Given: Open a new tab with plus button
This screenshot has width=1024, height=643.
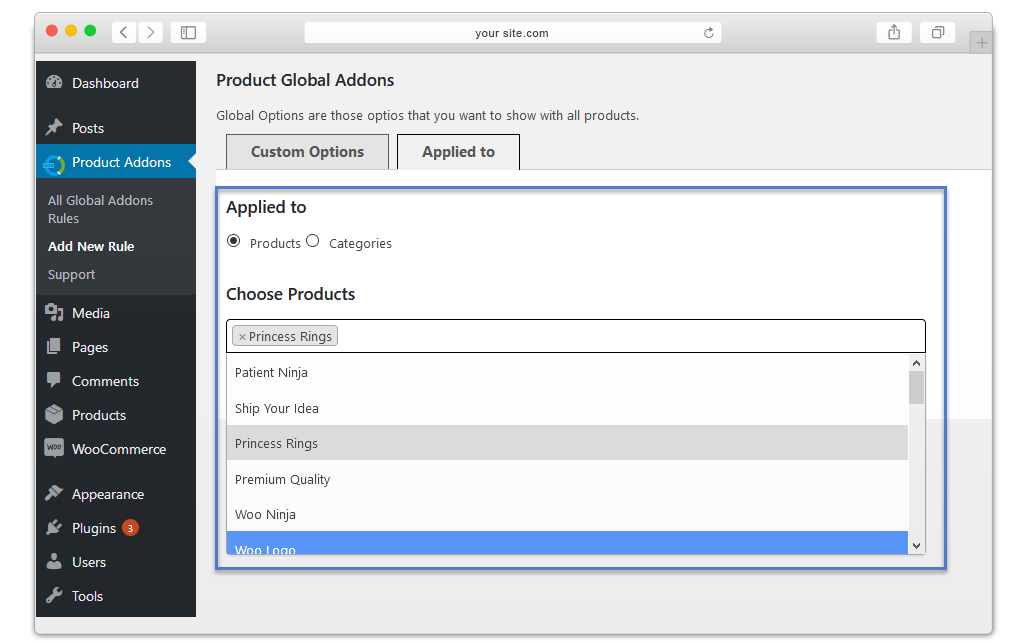Looking at the screenshot, I should pos(981,43).
